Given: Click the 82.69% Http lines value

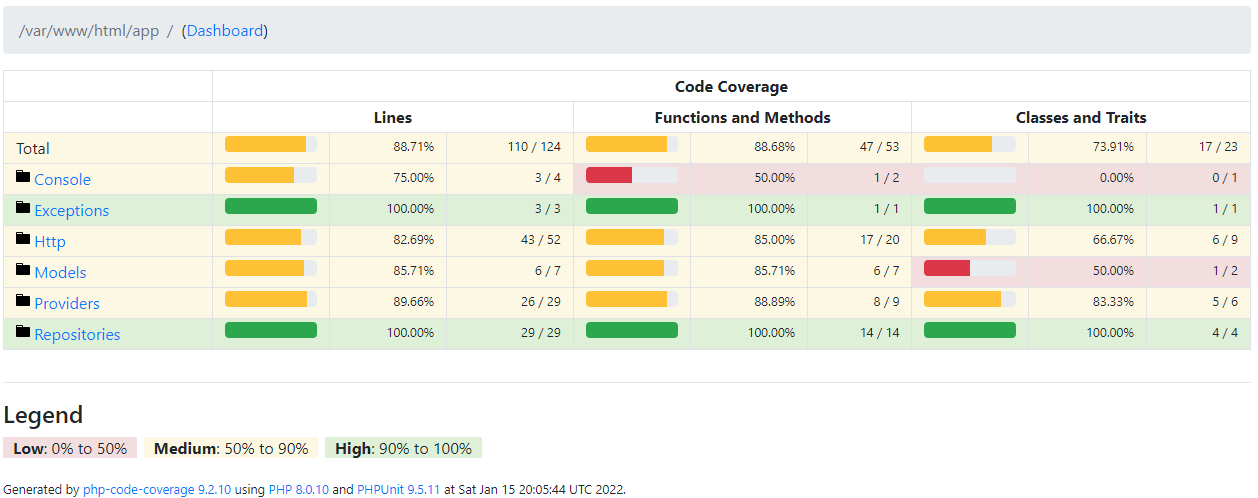Looking at the screenshot, I should [413, 240].
